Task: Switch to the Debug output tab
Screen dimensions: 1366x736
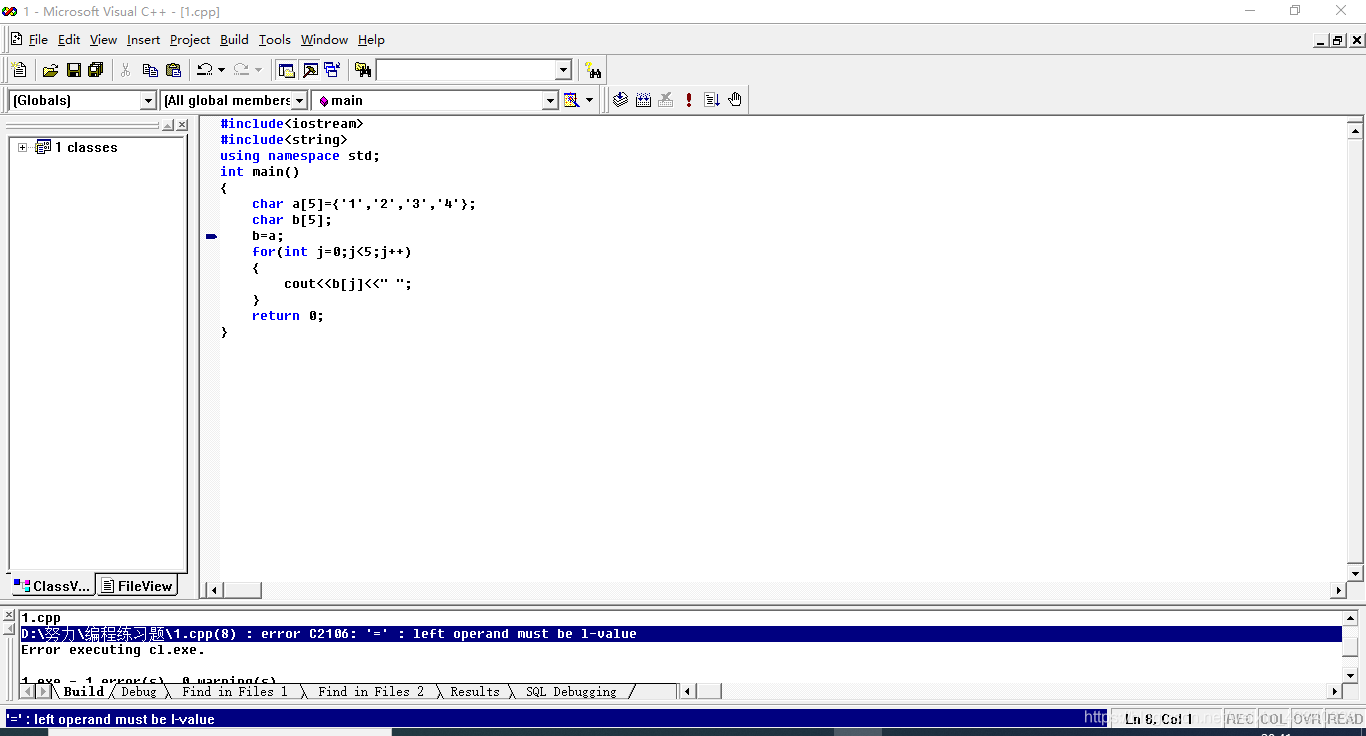Action: coord(138,691)
